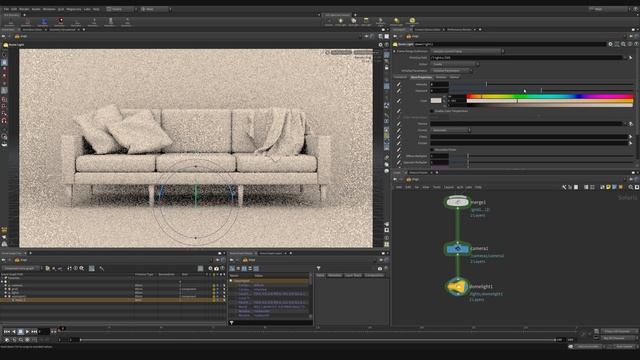Click the Intensity slider track
640x360 pixels.
click(541, 84)
